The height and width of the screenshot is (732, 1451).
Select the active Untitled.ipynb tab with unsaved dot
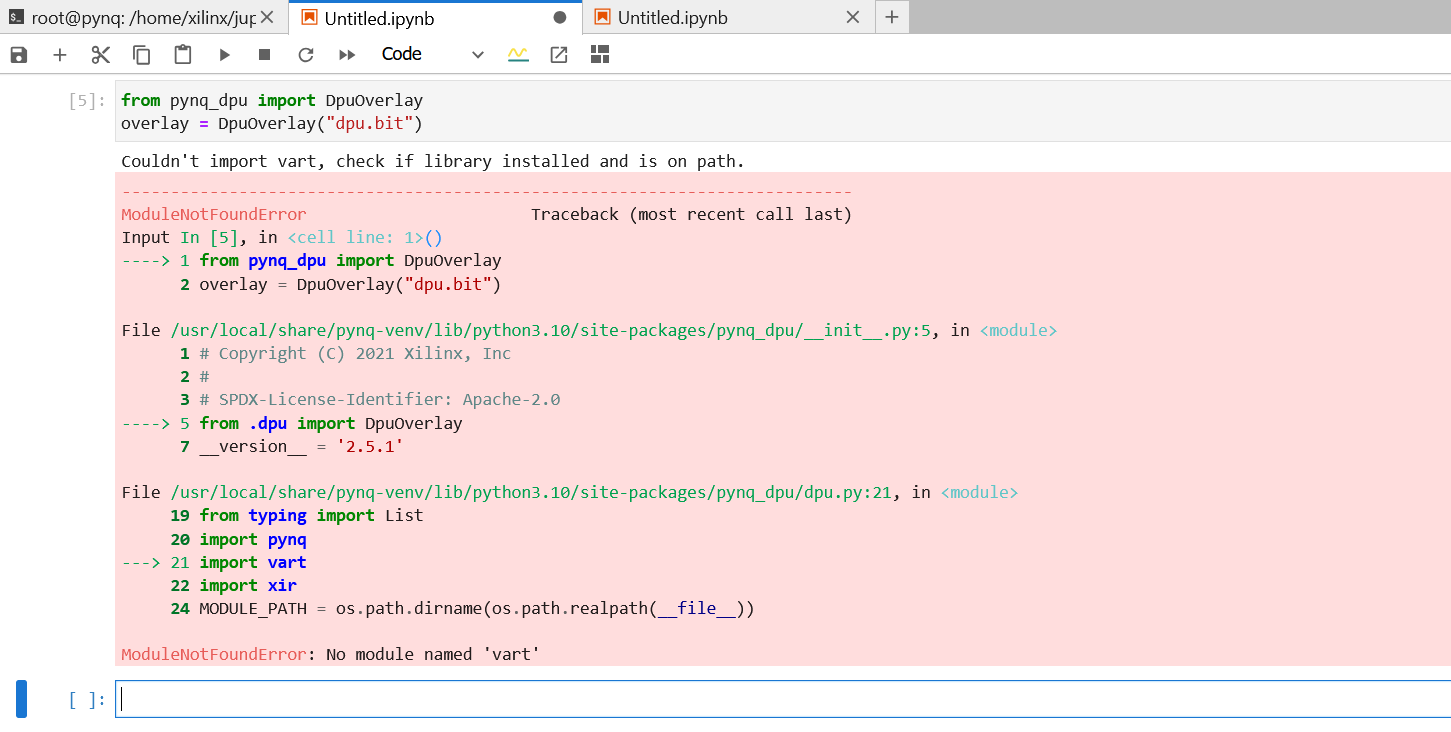point(434,17)
